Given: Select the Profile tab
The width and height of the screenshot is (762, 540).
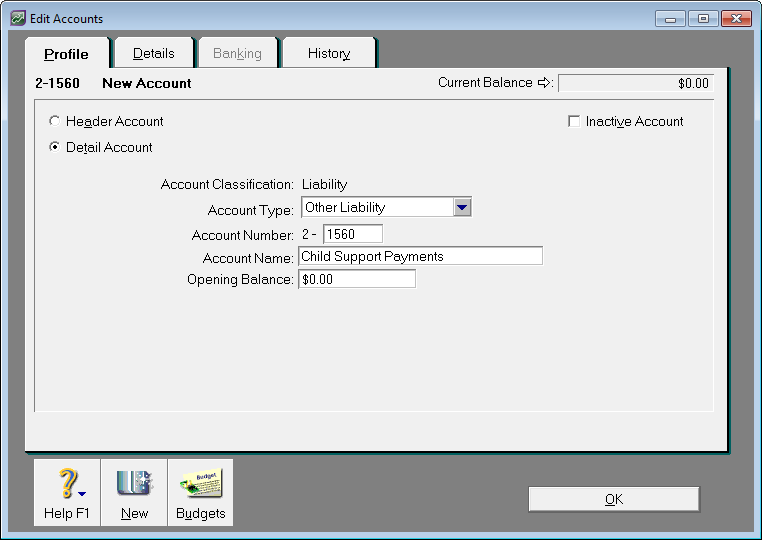Looking at the screenshot, I should click(x=66, y=54).
